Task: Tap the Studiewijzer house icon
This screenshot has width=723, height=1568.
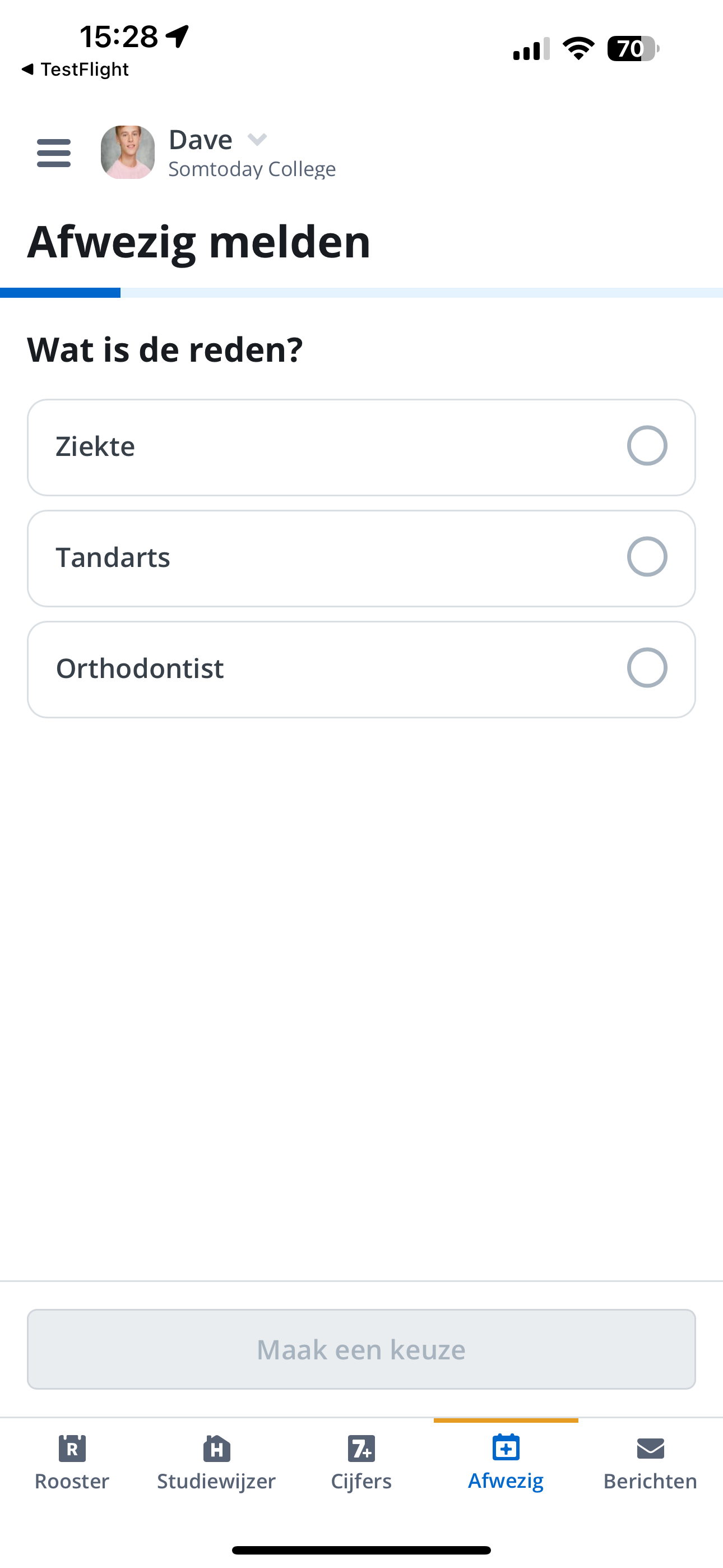Action: tap(217, 1448)
